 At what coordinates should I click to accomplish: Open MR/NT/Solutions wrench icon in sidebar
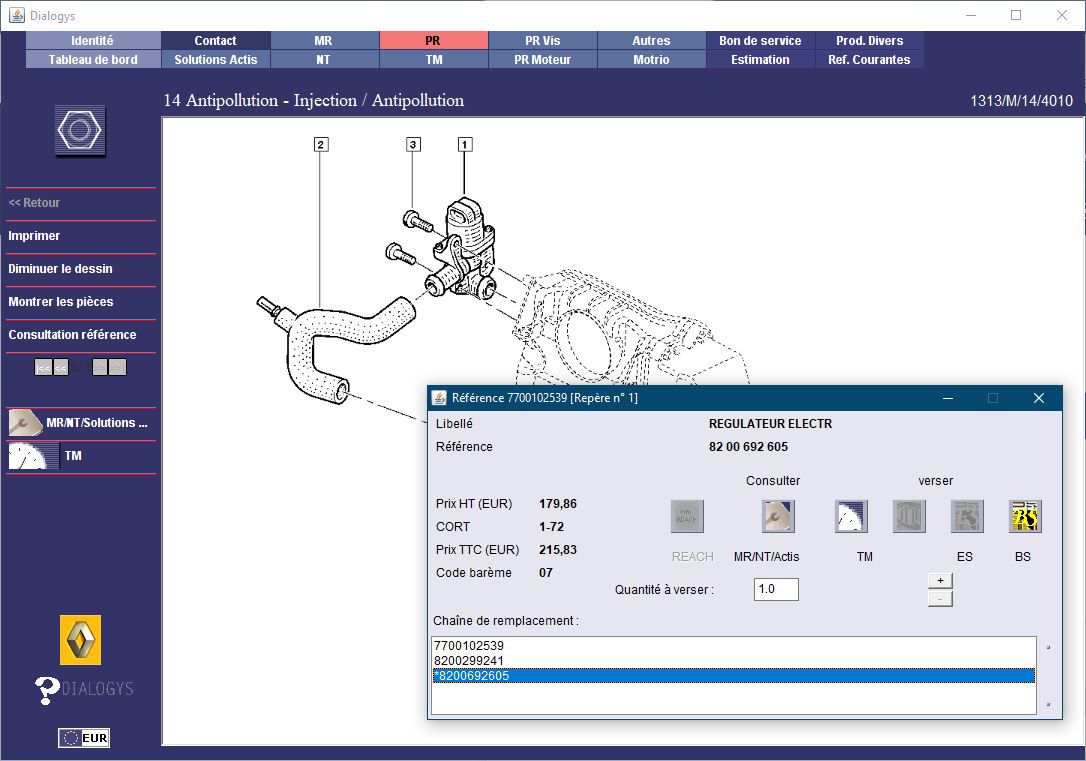coord(26,423)
